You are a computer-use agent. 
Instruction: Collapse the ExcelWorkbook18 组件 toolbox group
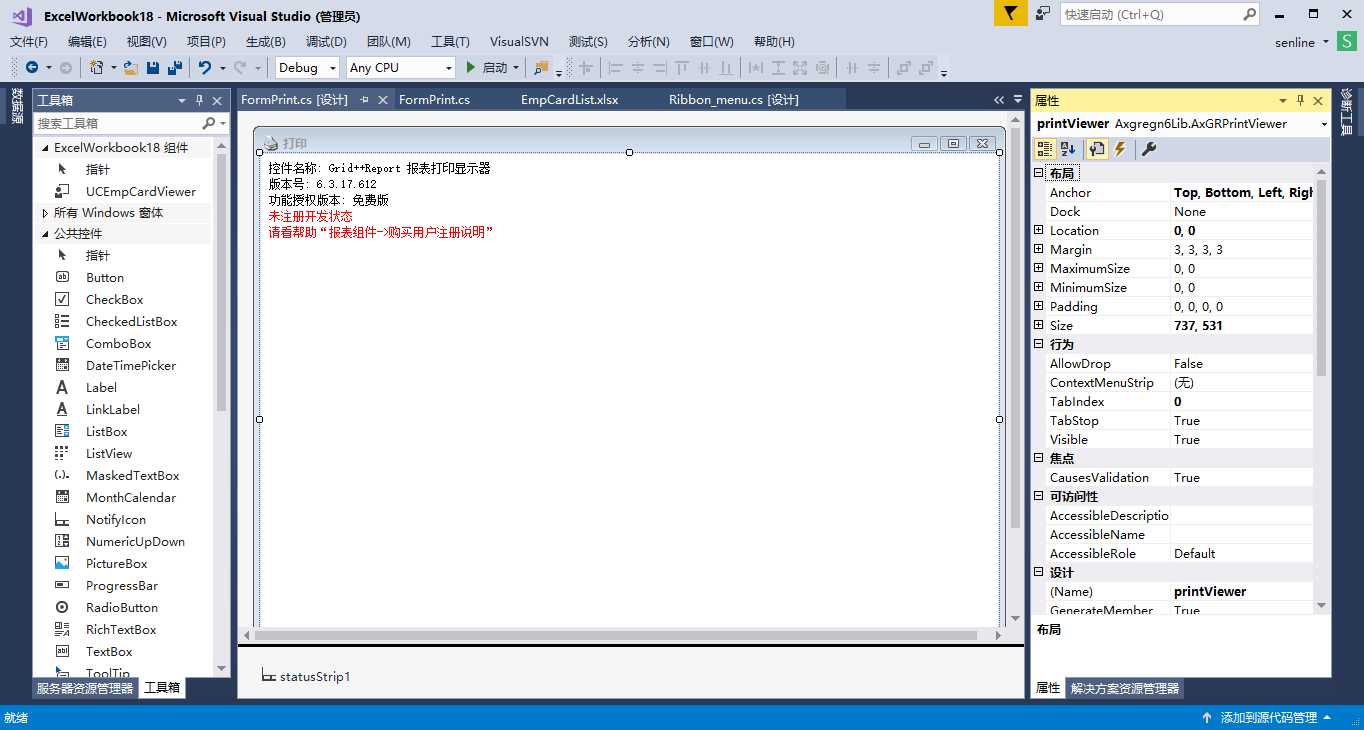coord(45,147)
